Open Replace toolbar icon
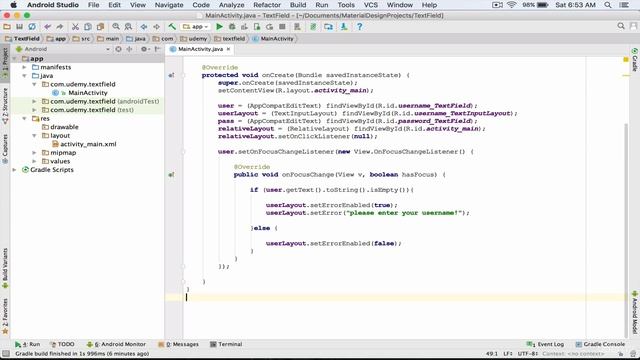 pyautogui.click(x=128, y=27)
